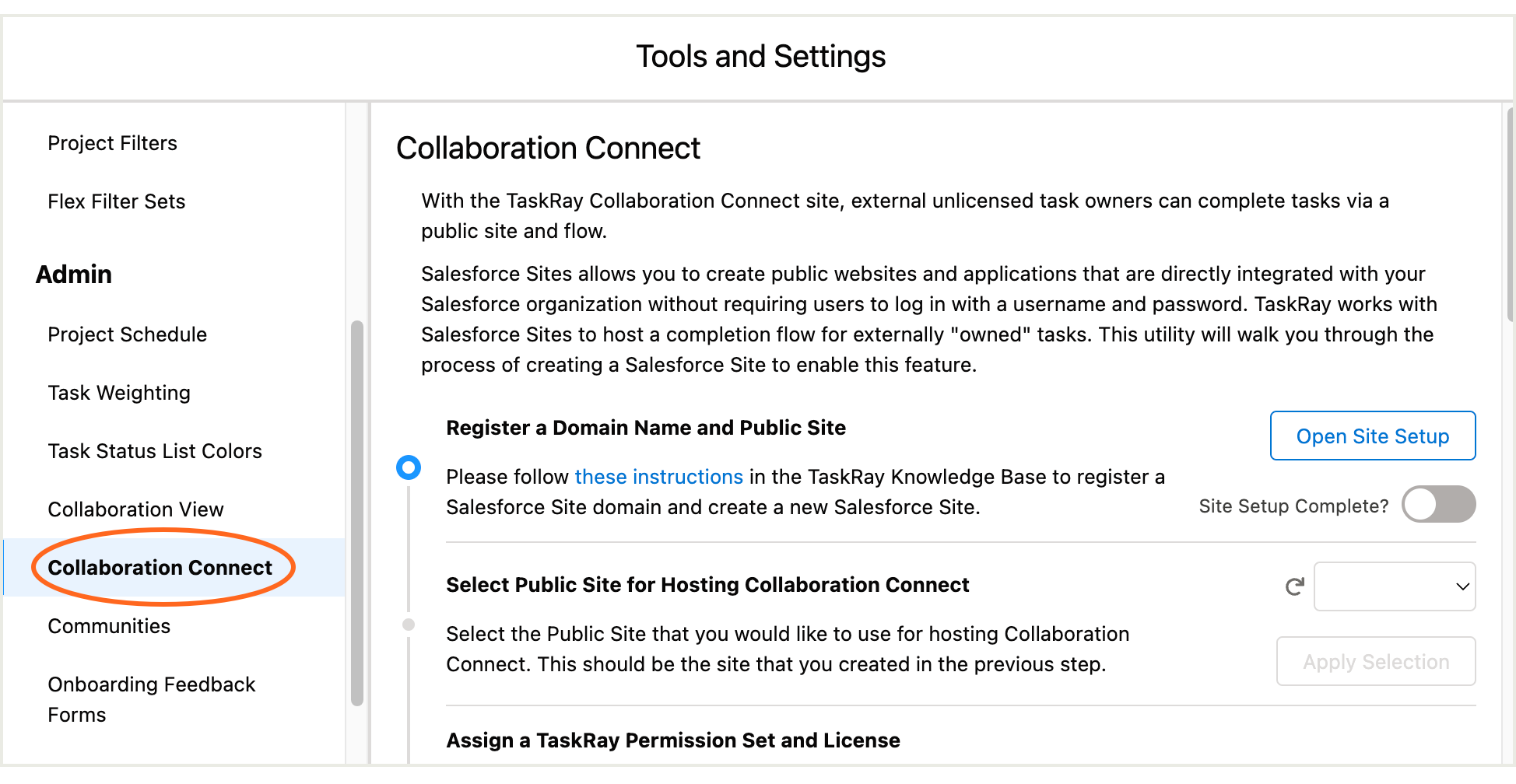
Task: Toggle the Site Setup Complete switch
Action: tap(1438, 505)
